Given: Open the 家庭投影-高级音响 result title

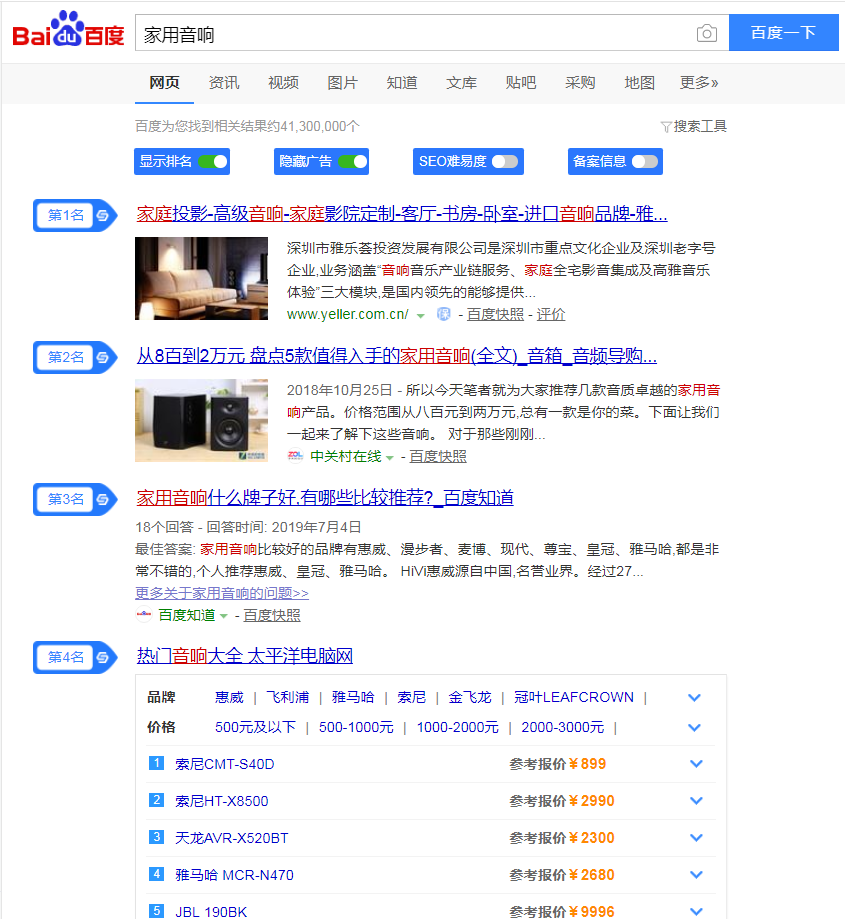Looking at the screenshot, I should tap(402, 214).
